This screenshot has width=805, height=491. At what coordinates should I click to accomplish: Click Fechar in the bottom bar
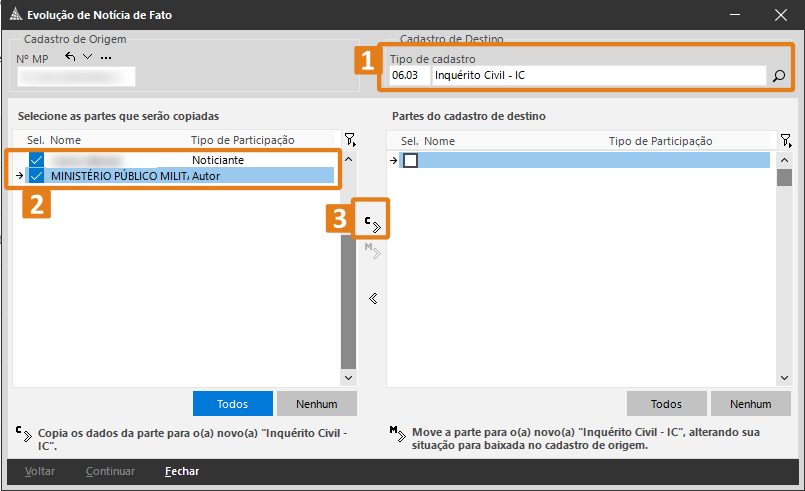(x=182, y=471)
